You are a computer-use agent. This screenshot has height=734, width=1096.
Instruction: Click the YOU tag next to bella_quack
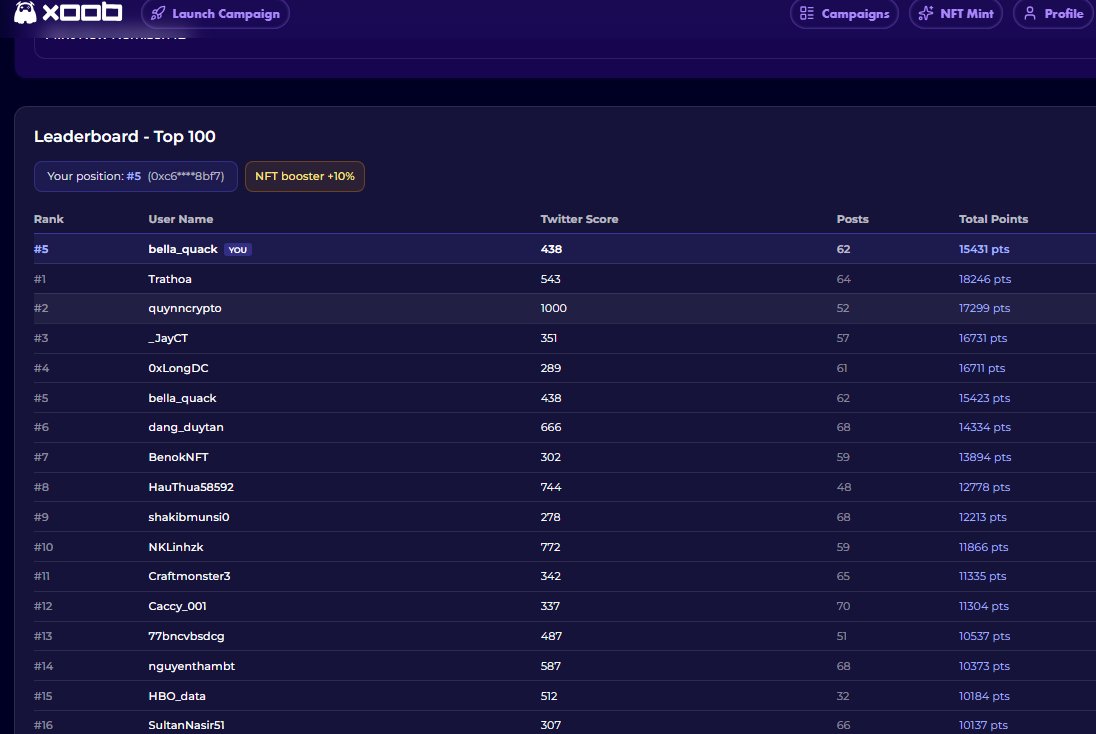tap(238, 250)
